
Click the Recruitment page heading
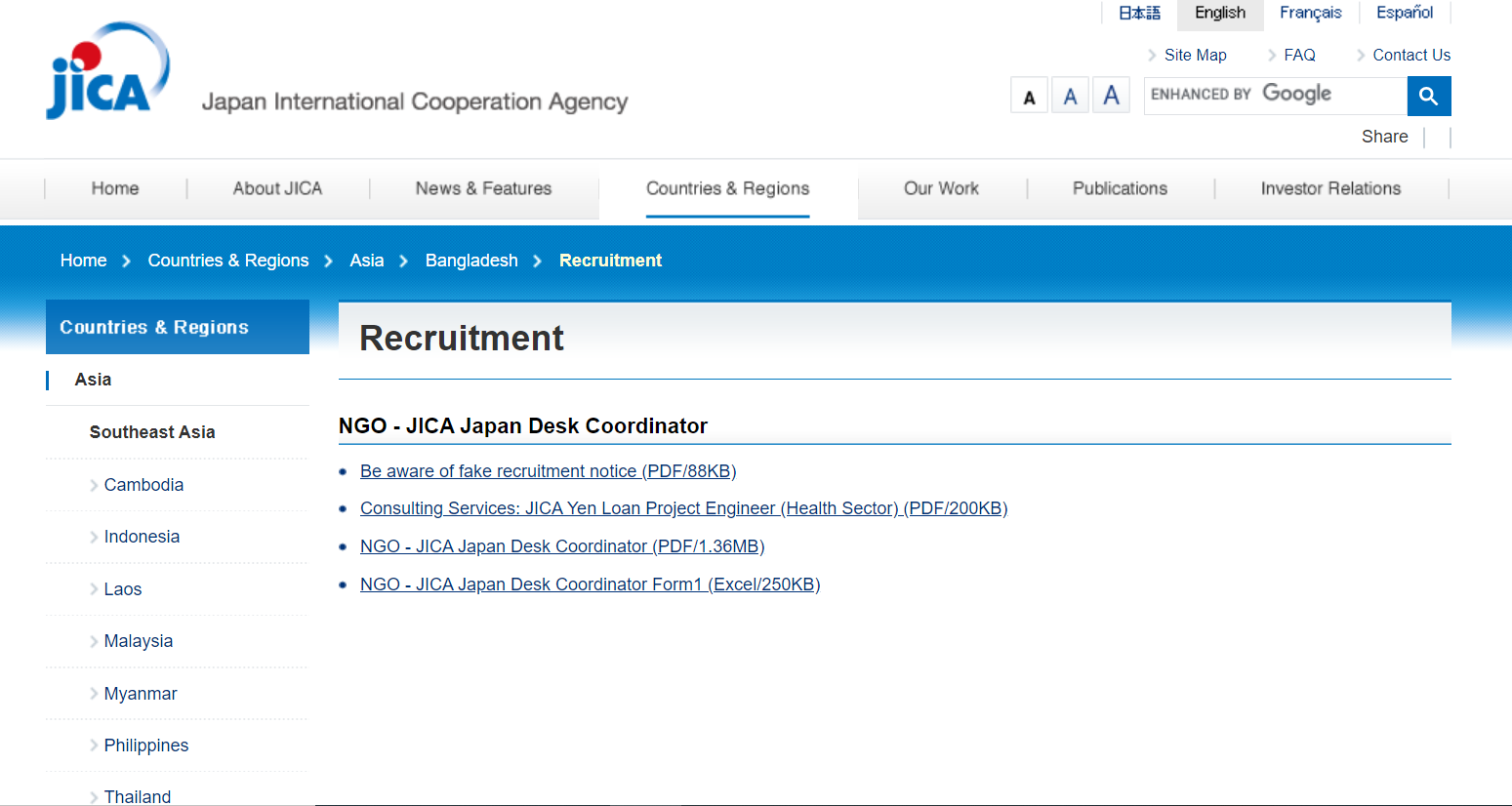pyautogui.click(x=462, y=339)
